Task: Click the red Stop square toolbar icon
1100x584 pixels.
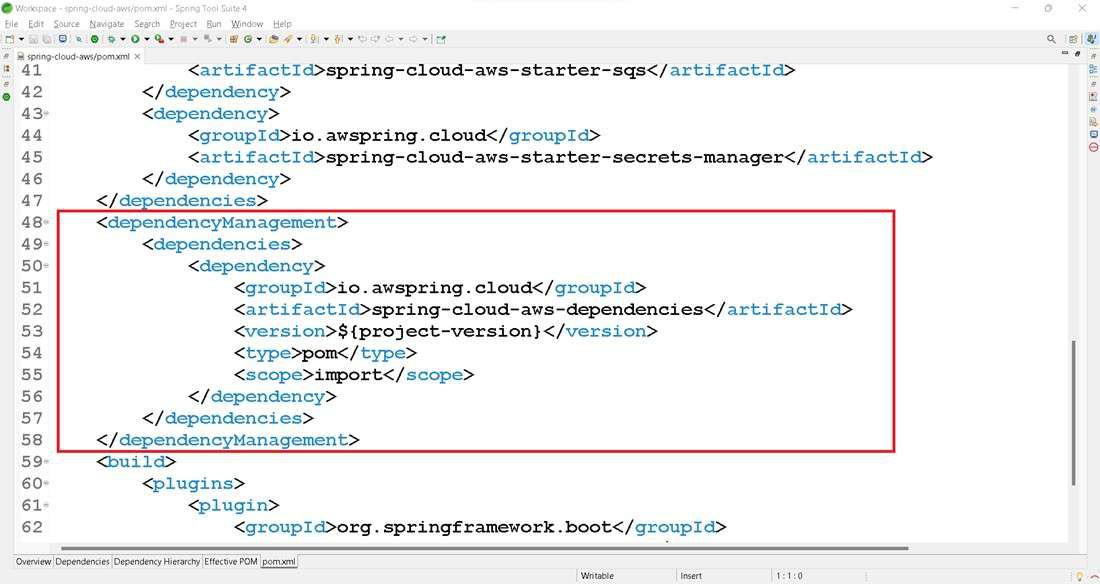Action: tap(184, 39)
